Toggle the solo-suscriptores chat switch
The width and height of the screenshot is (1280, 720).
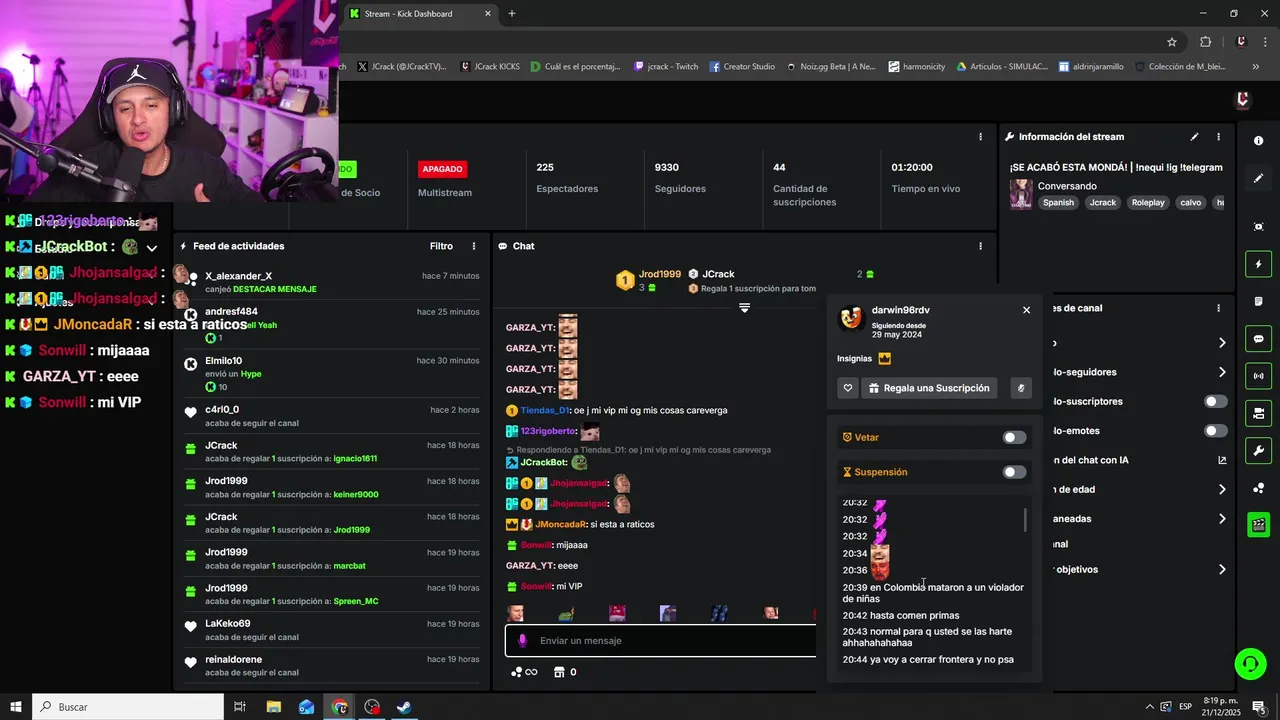pyautogui.click(x=1216, y=401)
